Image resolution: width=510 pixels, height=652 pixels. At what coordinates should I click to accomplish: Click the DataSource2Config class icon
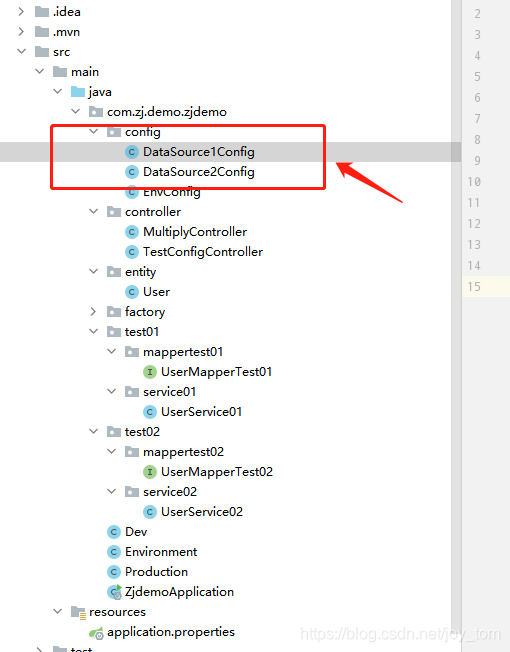click(x=132, y=172)
